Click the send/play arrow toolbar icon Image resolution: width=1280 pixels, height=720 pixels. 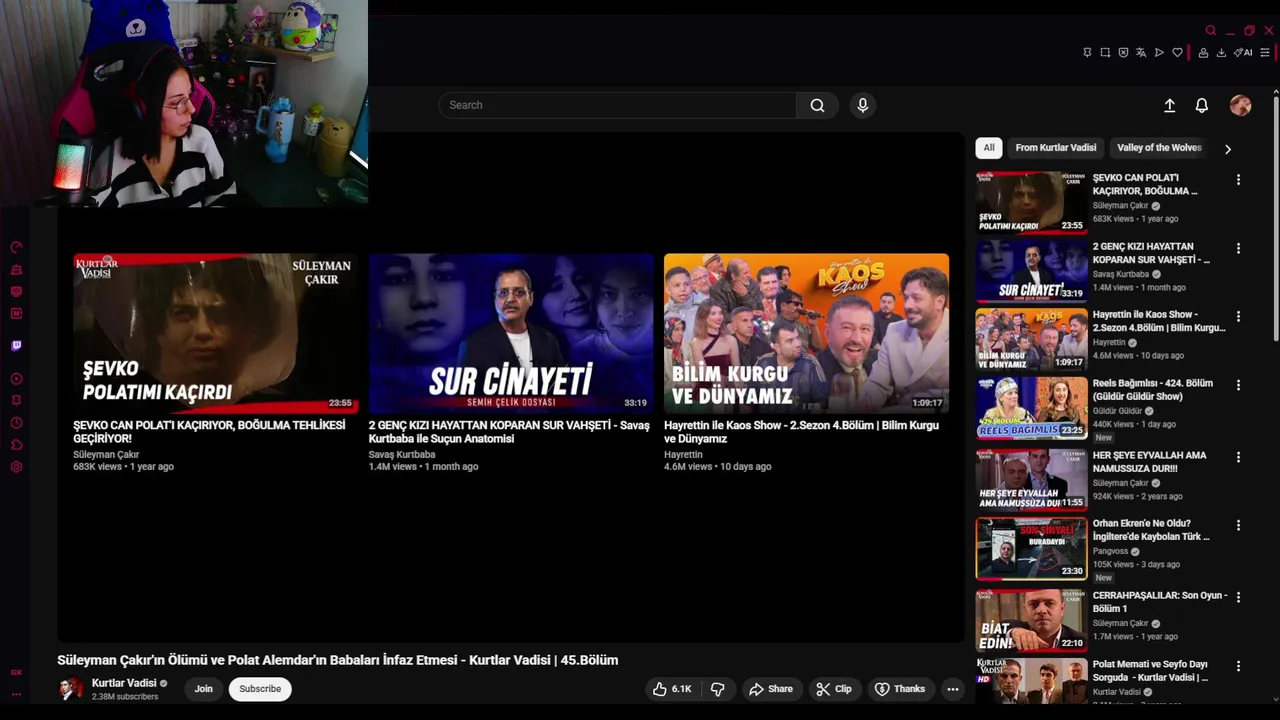point(1159,53)
